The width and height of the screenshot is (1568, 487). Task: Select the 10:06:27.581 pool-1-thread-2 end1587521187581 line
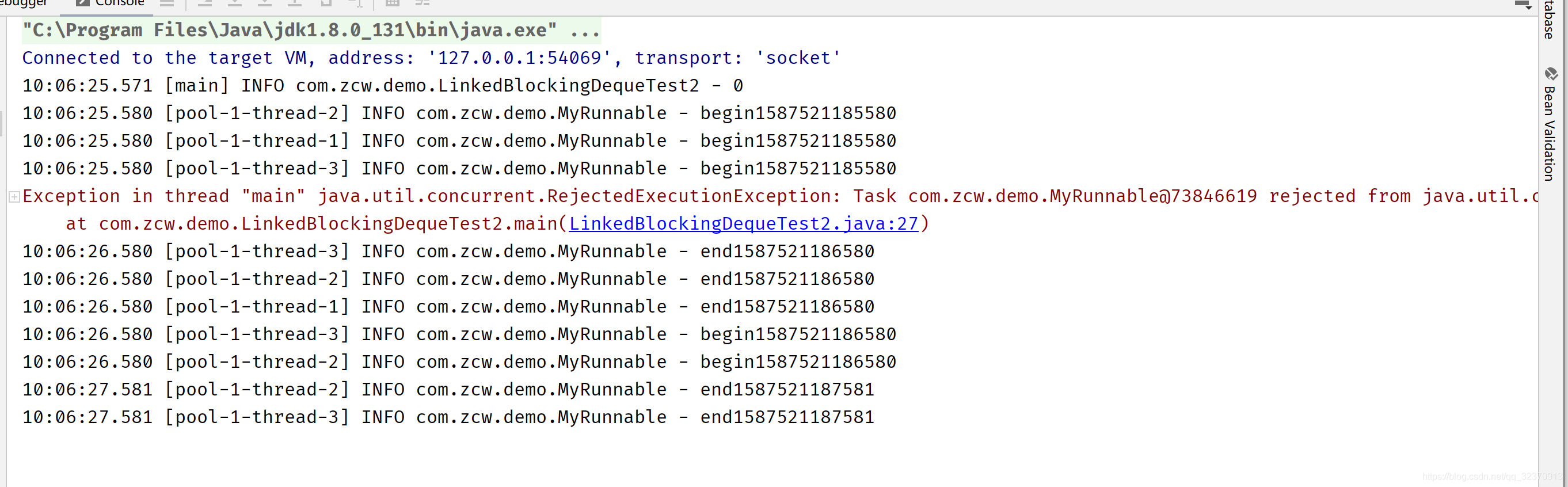(448, 390)
